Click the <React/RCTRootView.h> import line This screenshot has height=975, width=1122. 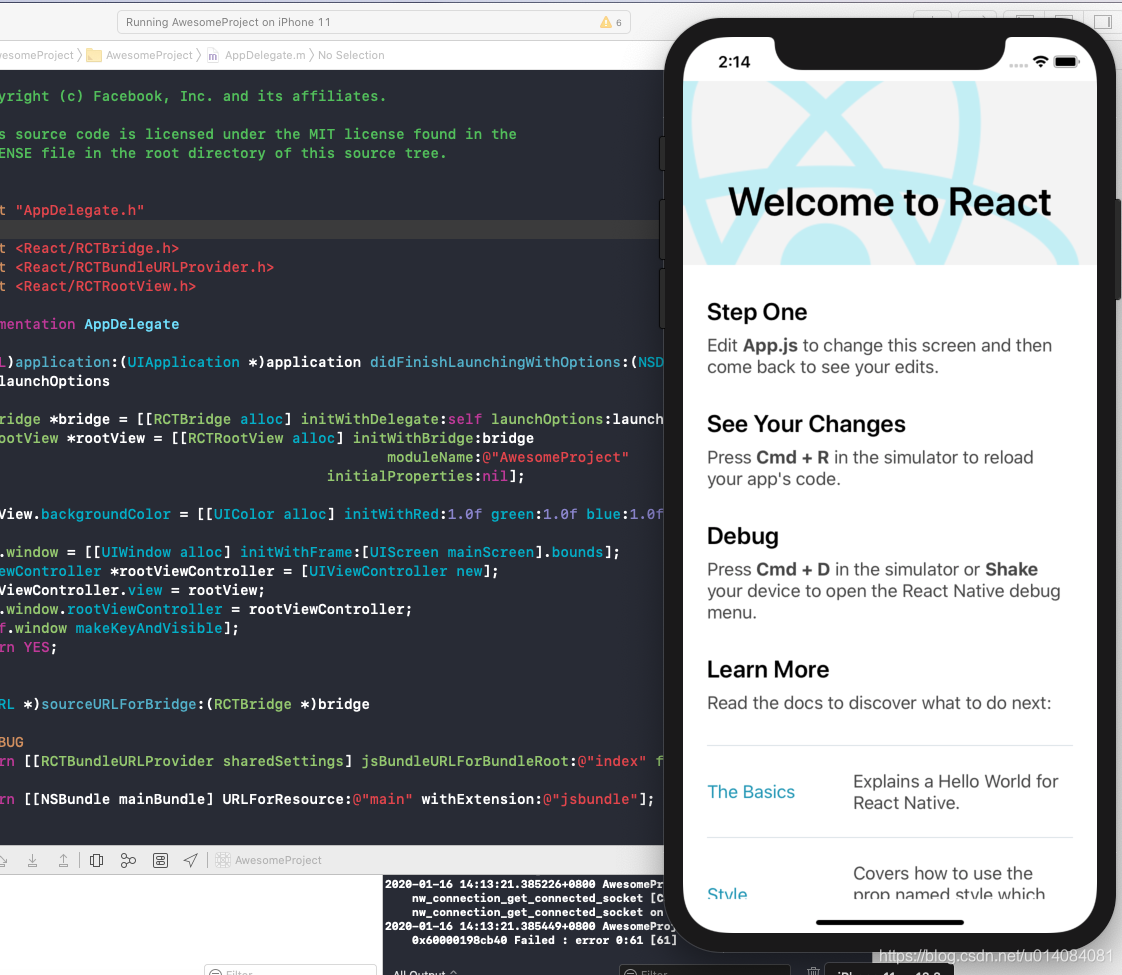pos(105,286)
